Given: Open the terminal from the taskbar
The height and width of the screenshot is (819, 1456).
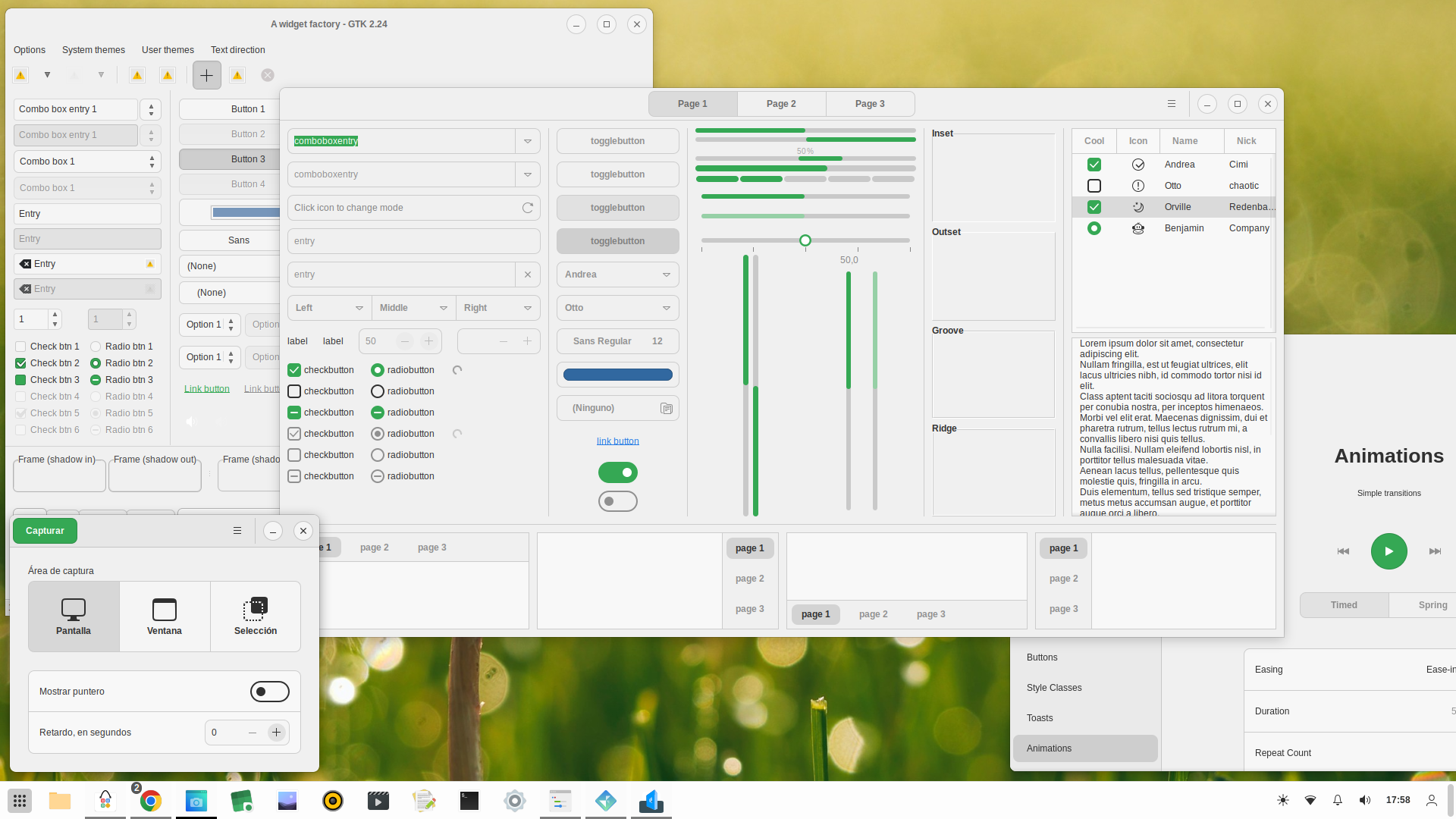Looking at the screenshot, I should coord(469,800).
